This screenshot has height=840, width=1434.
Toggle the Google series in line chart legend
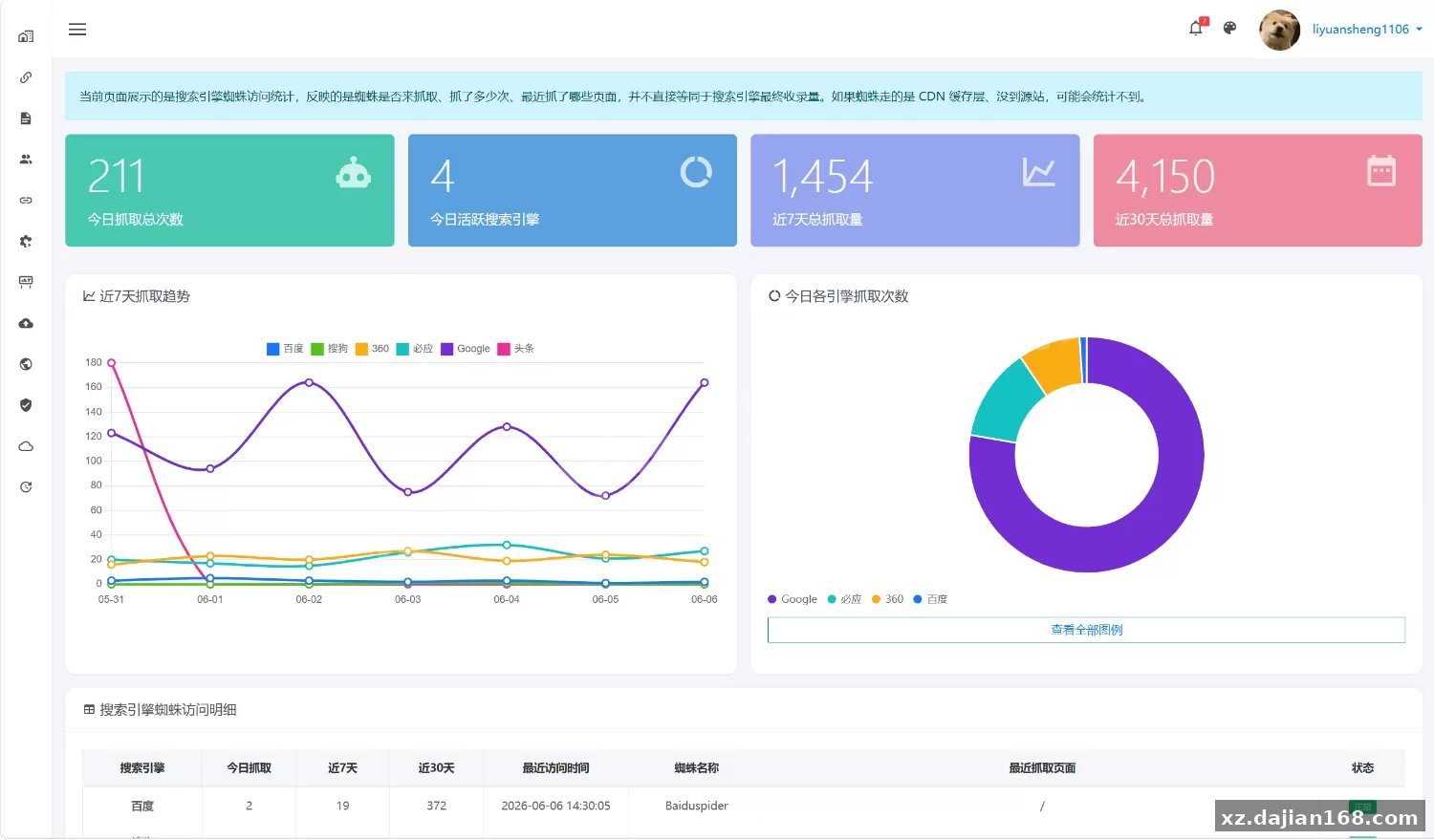pyautogui.click(x=466, y=349)
